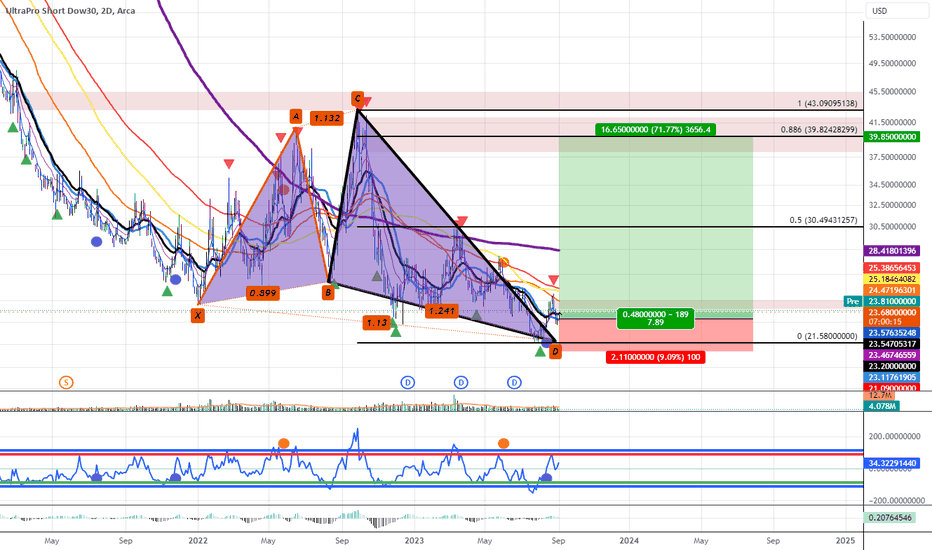Select the green 0.48000000 - 189 position label
This screenshot has width=932, height=550.
pos(656,318)
